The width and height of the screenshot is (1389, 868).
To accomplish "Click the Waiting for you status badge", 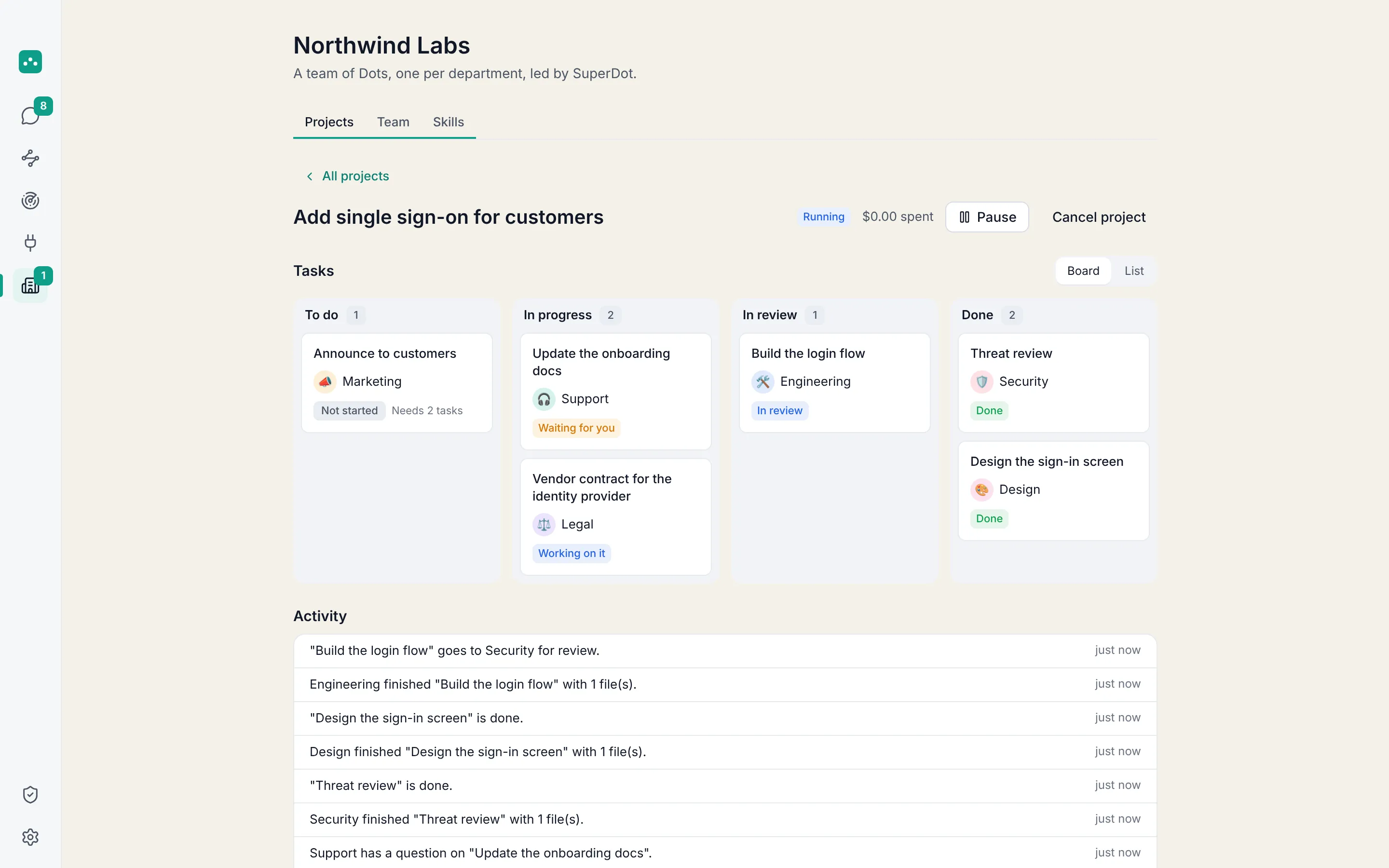I will click(576, 428).
